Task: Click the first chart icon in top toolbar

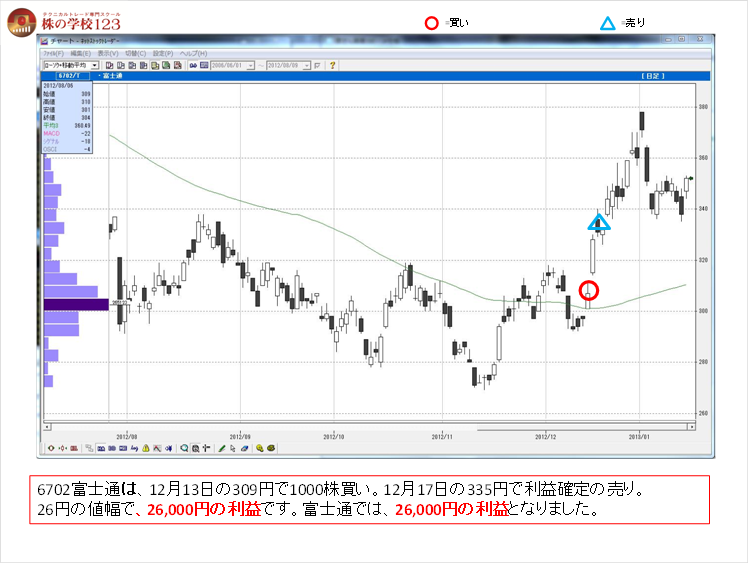Action: pos(108,65)
